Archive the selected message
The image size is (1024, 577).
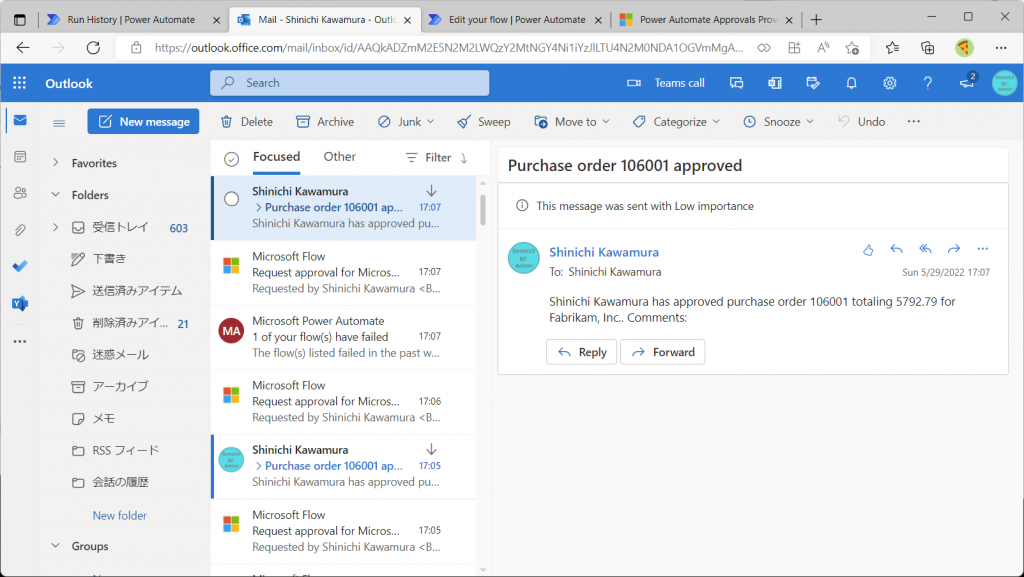point(325,122)
